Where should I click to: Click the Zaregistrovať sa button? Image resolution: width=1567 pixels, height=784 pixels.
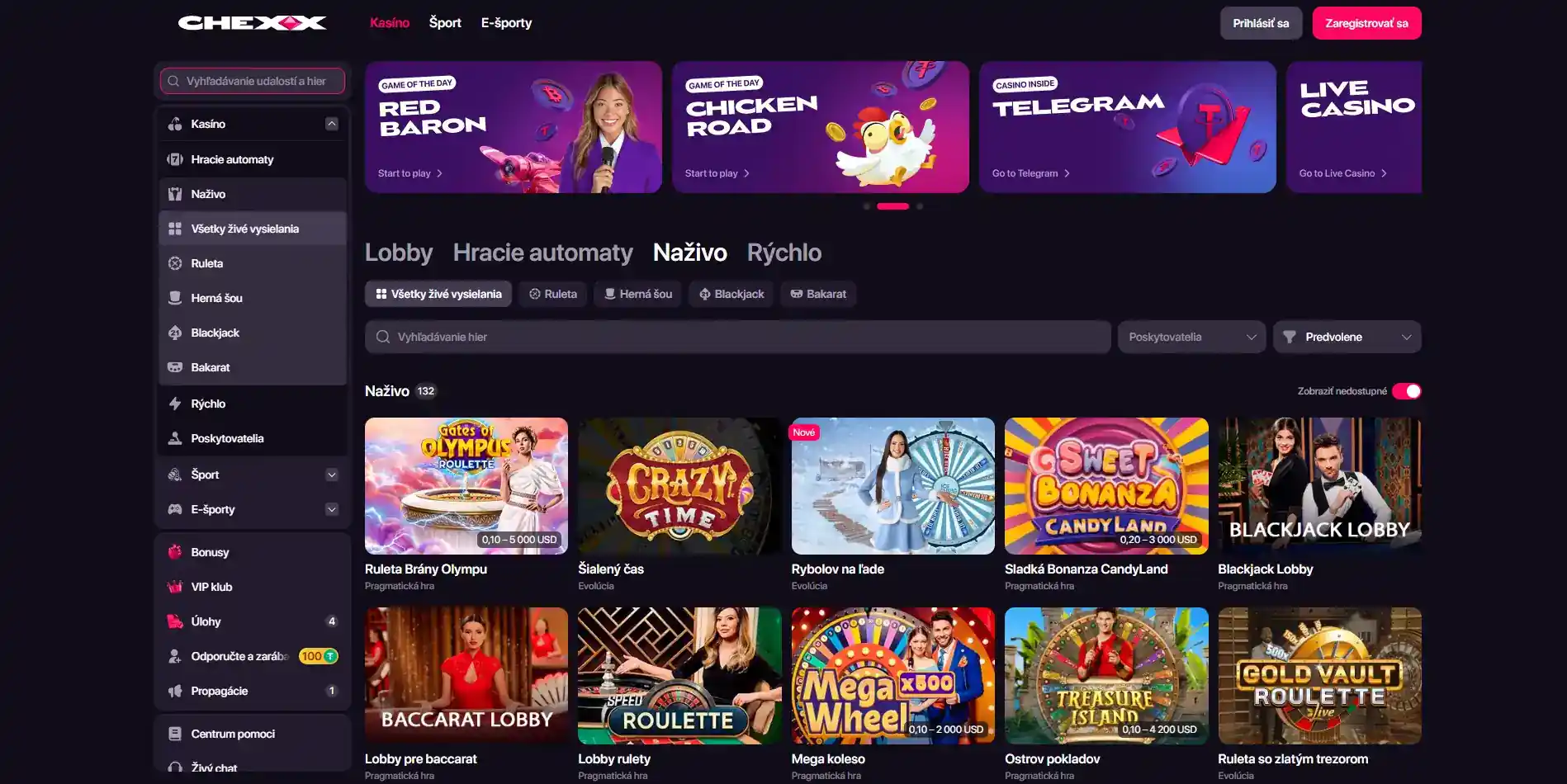1366,23
